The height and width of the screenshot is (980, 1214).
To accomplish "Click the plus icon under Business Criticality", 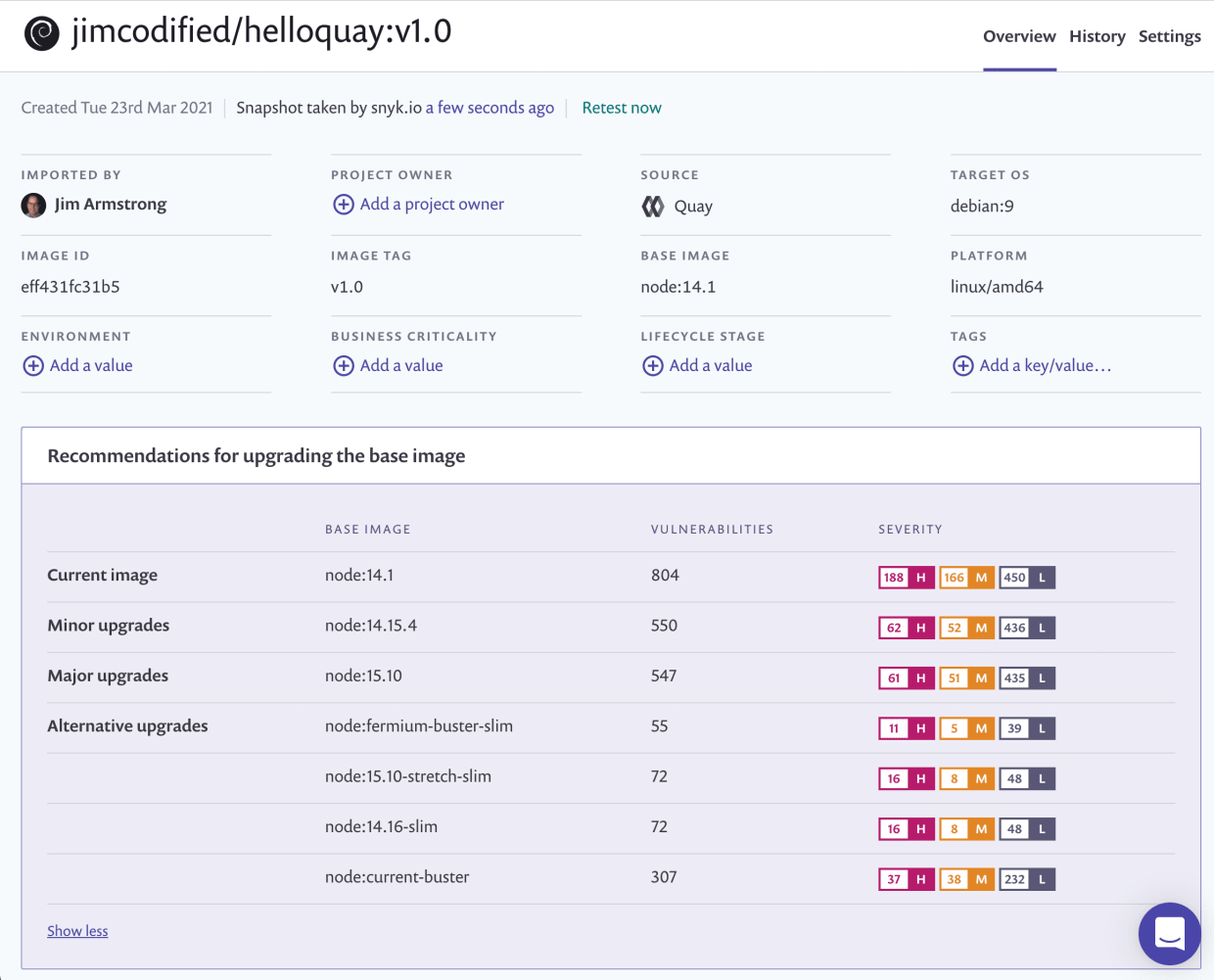I will click(x=344, y=366).
